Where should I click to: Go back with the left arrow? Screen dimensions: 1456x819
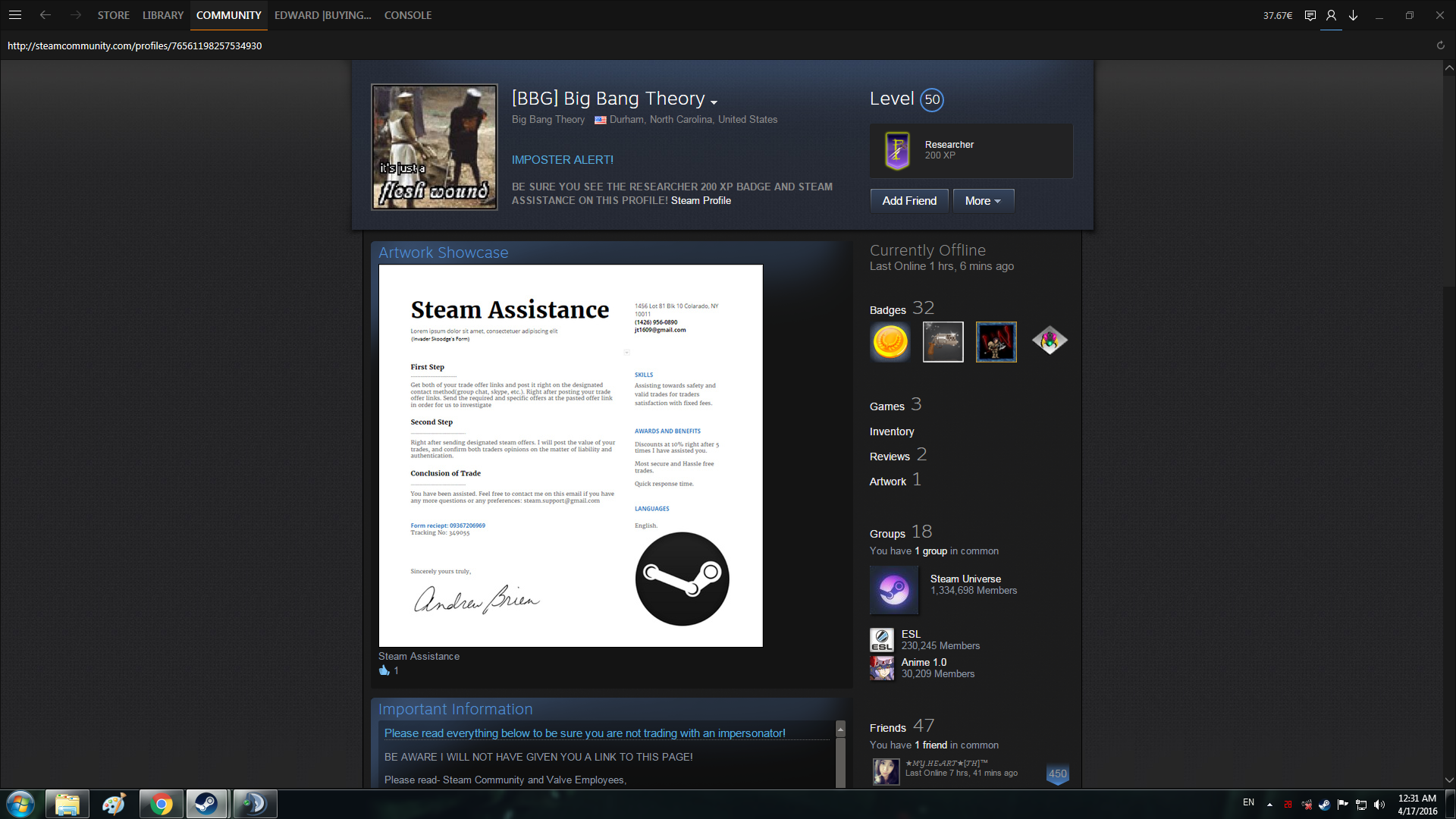pyautogui.click(x=45, y=15)
